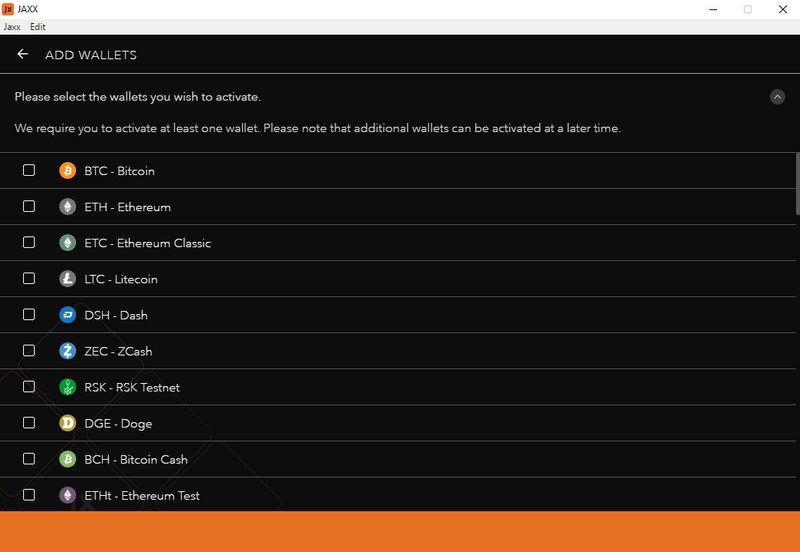Click the orange bar at the bottom
Image resolution: width=800 pixels, height=552 pixels.
[x=400, y=532]
